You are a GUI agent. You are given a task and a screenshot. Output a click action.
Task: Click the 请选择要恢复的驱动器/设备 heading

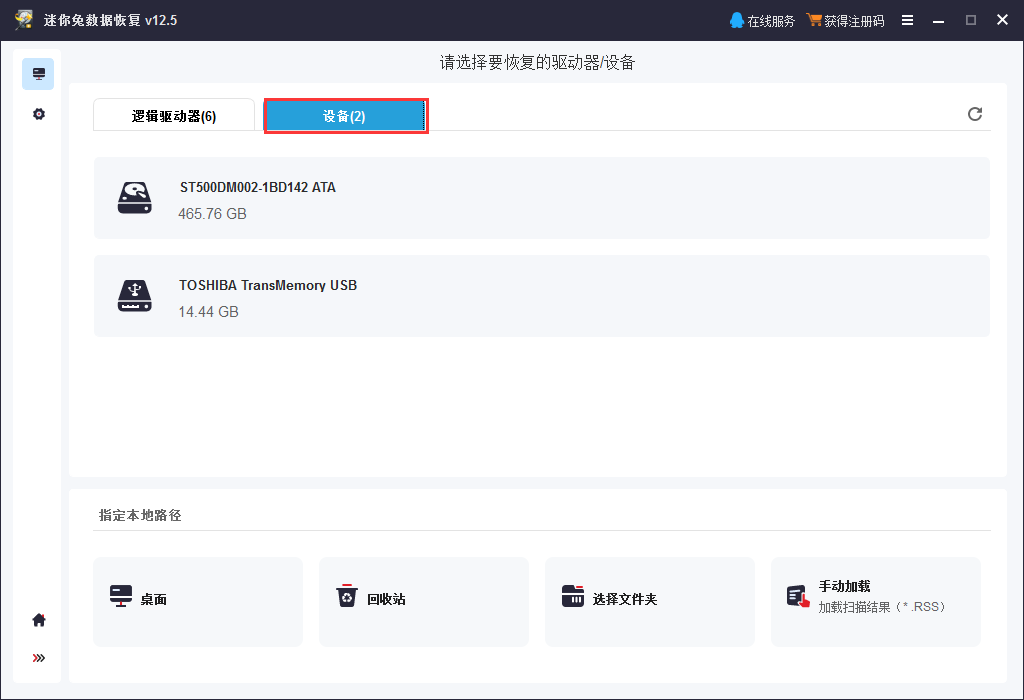[537, 63]
